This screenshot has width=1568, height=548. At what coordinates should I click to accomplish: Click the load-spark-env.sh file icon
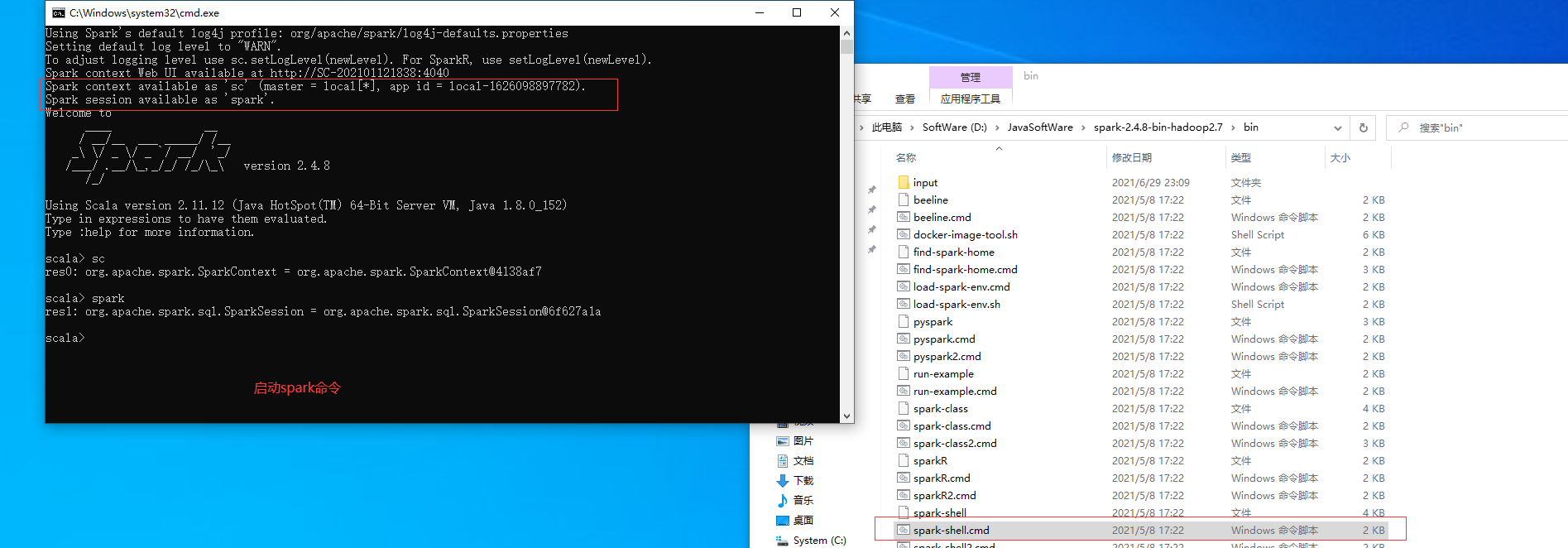click(x=904, y=304)
